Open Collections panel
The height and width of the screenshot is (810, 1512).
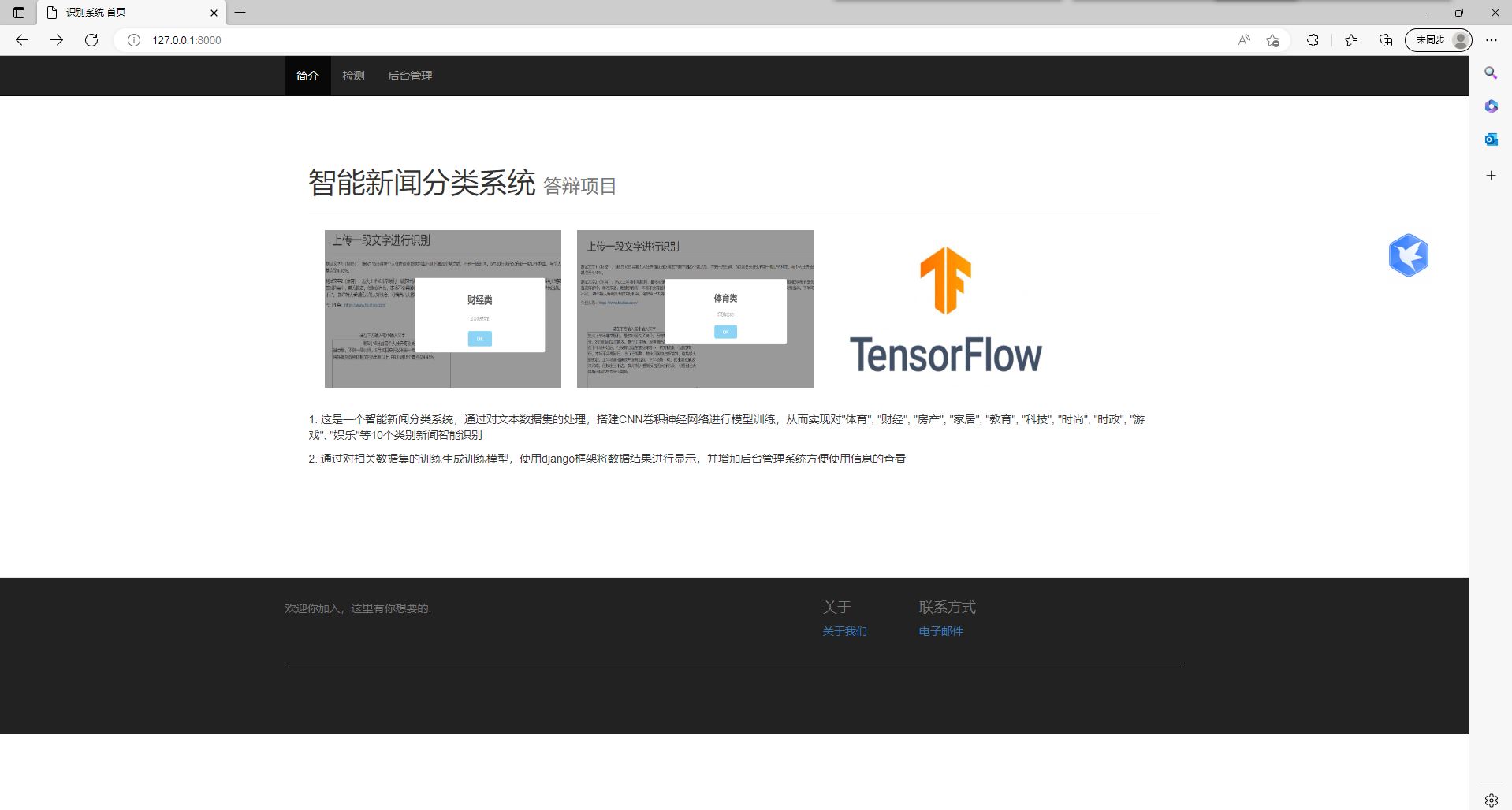pyautogui.click(x=1386, y=40)
